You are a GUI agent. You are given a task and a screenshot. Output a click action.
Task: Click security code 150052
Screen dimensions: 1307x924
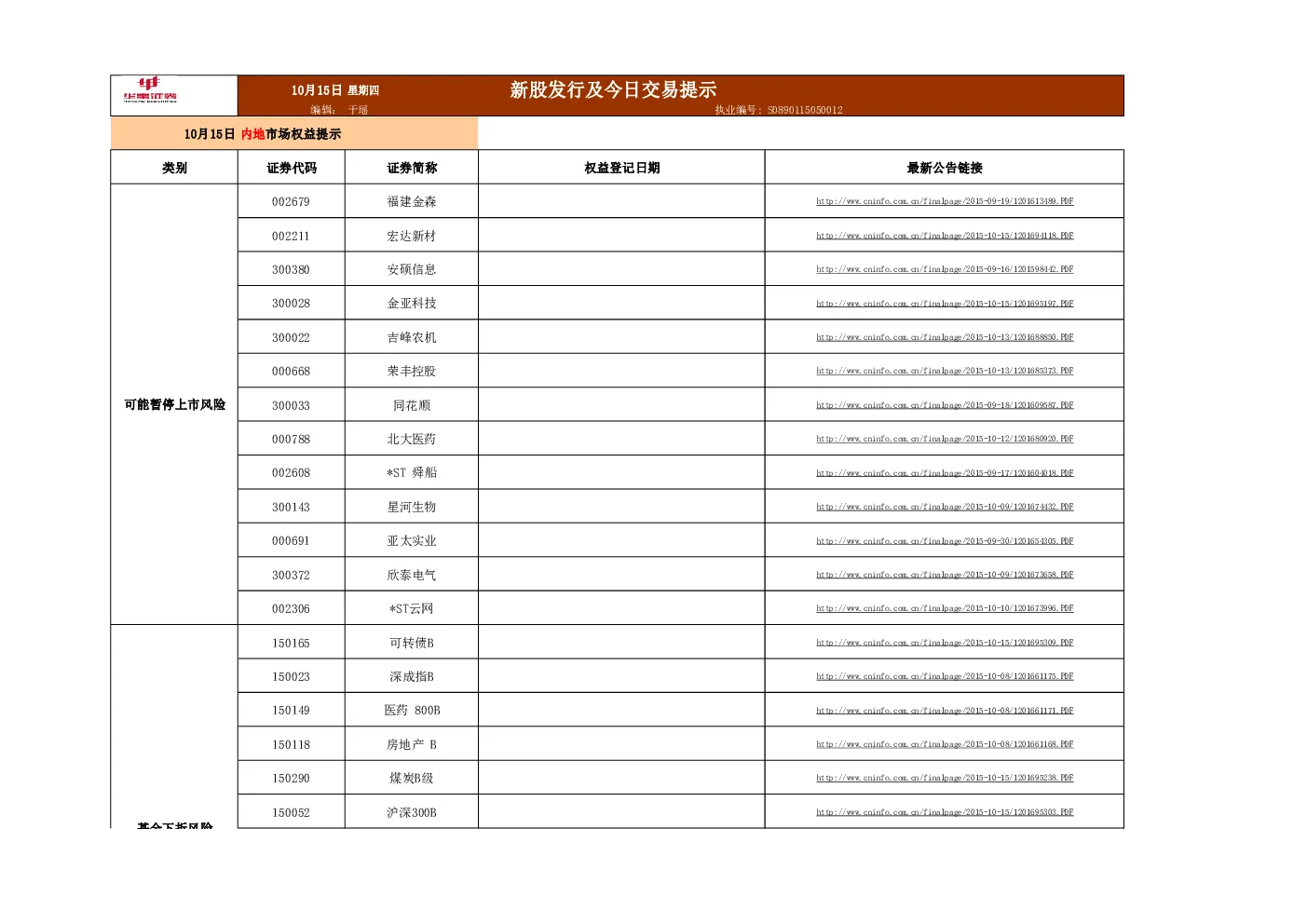pos(291,812)
